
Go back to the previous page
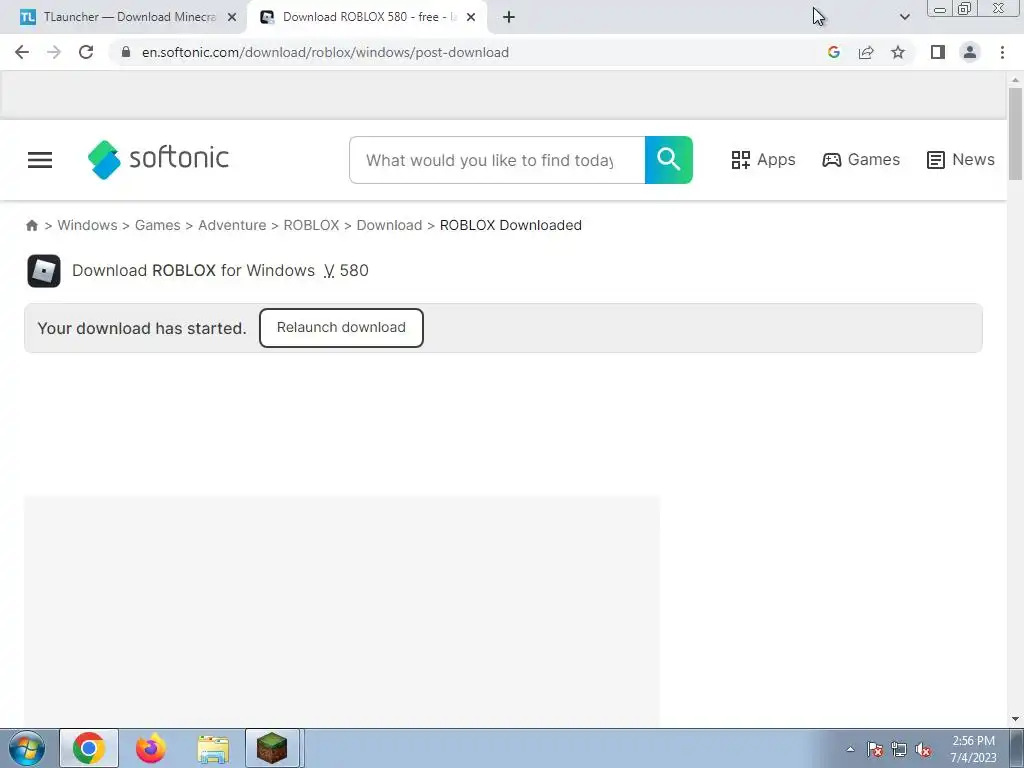(22, 52)
